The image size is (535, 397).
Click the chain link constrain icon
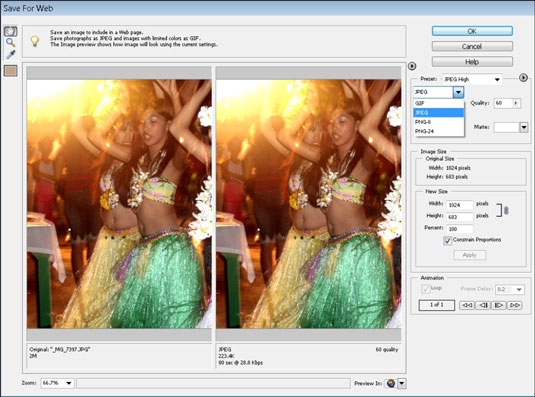(x=506, y=210)
